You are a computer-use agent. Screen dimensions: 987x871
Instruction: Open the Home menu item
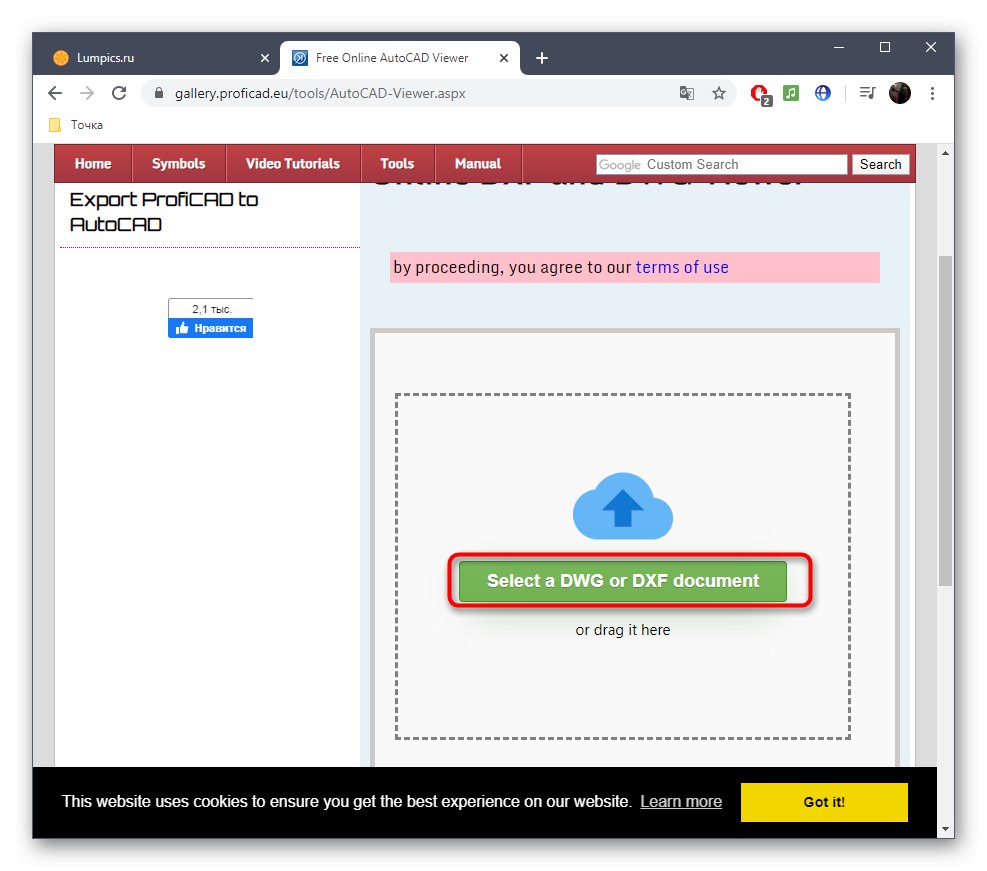(93, 164)
